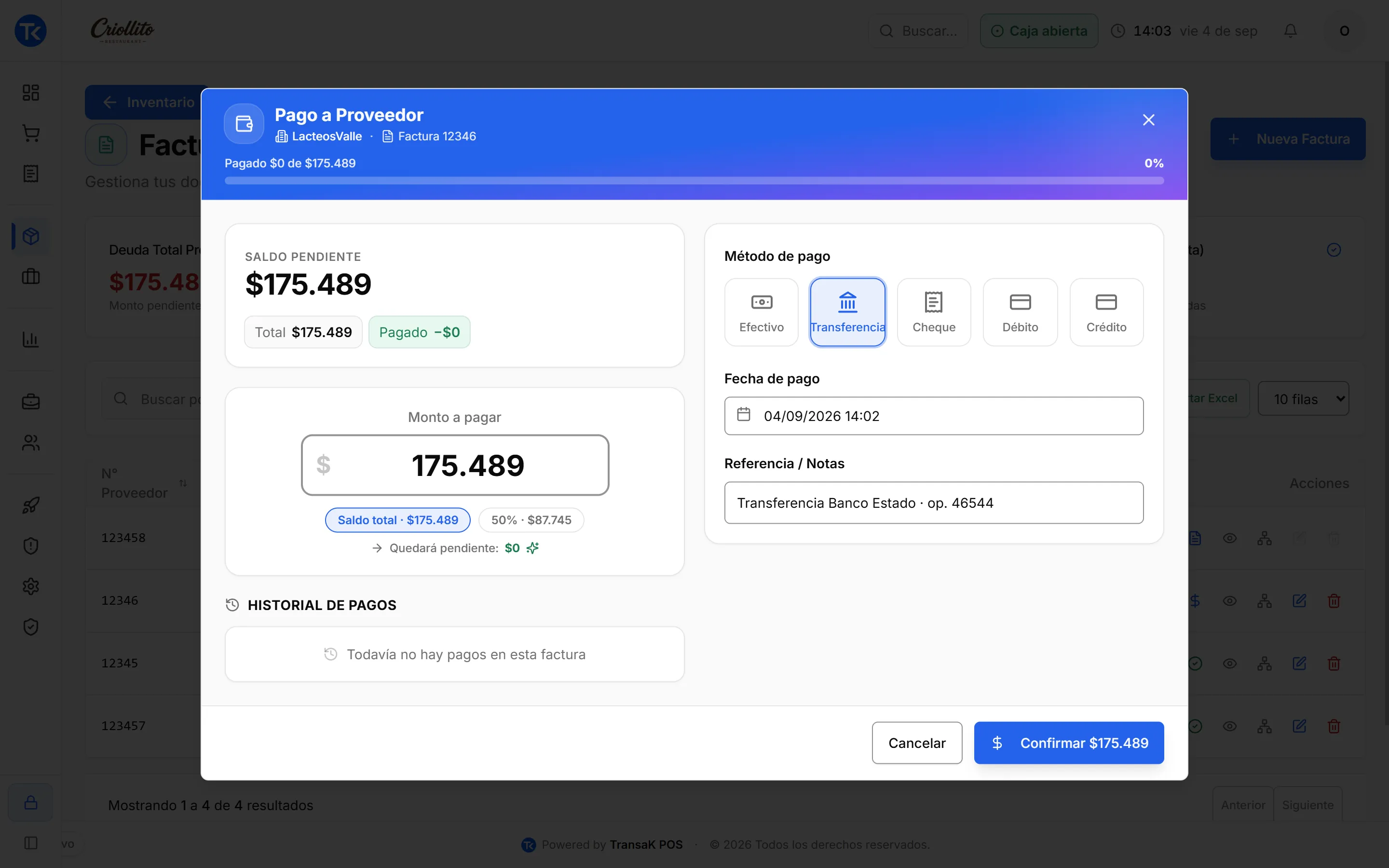Select Efectivo payment method
1389x868 pixels.
(761, 312)
